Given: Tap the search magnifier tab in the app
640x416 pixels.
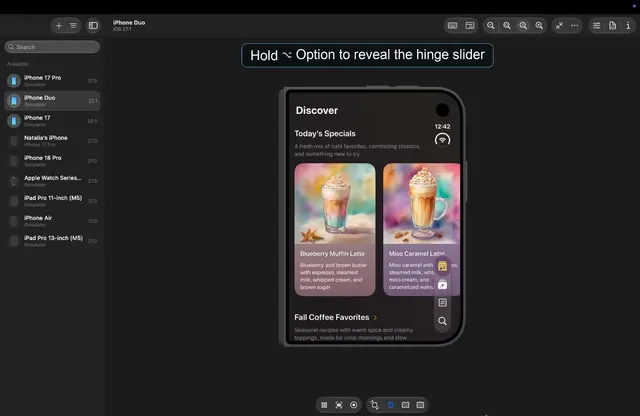Looking at the screenshot, I should [442, 321].
